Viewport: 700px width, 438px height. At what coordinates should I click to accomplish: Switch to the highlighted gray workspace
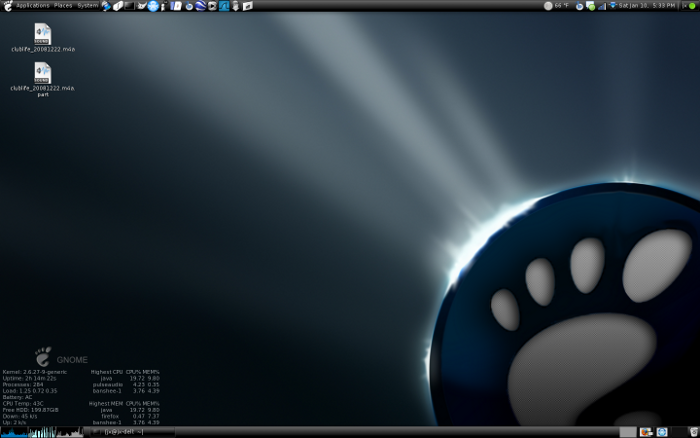point(628,432)
